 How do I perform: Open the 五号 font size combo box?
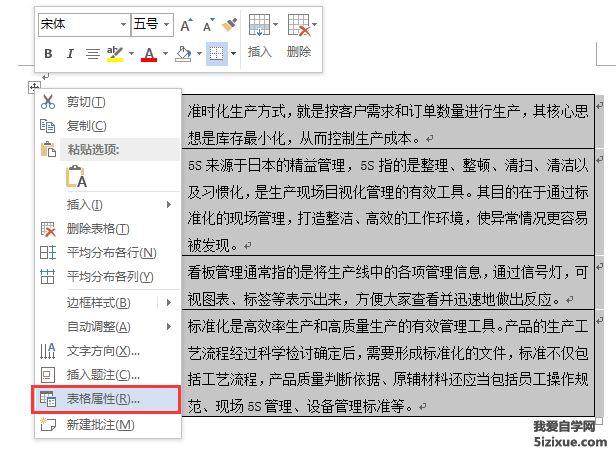(x=152, y=24)
